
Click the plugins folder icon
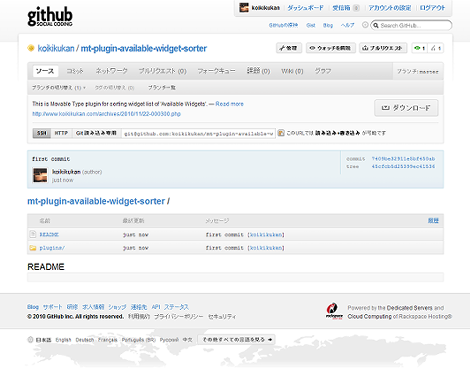[33, 248]
